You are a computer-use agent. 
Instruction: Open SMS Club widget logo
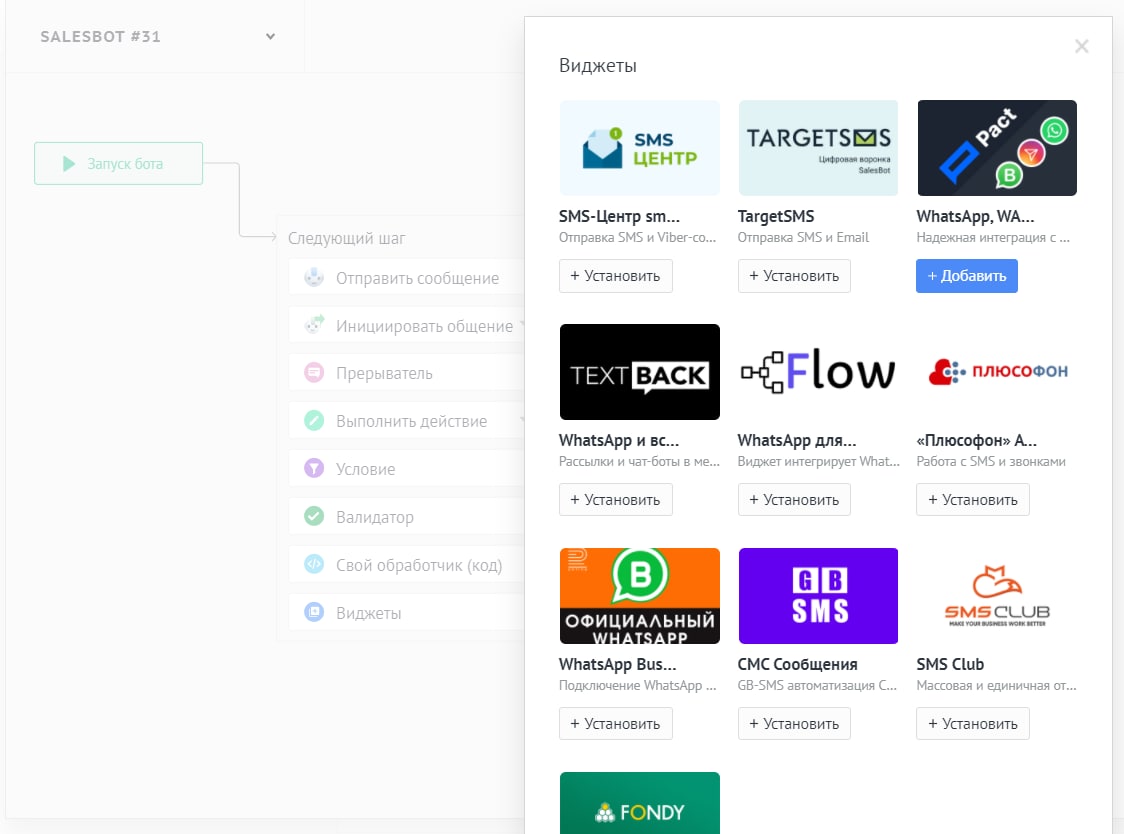click(997, 596)
